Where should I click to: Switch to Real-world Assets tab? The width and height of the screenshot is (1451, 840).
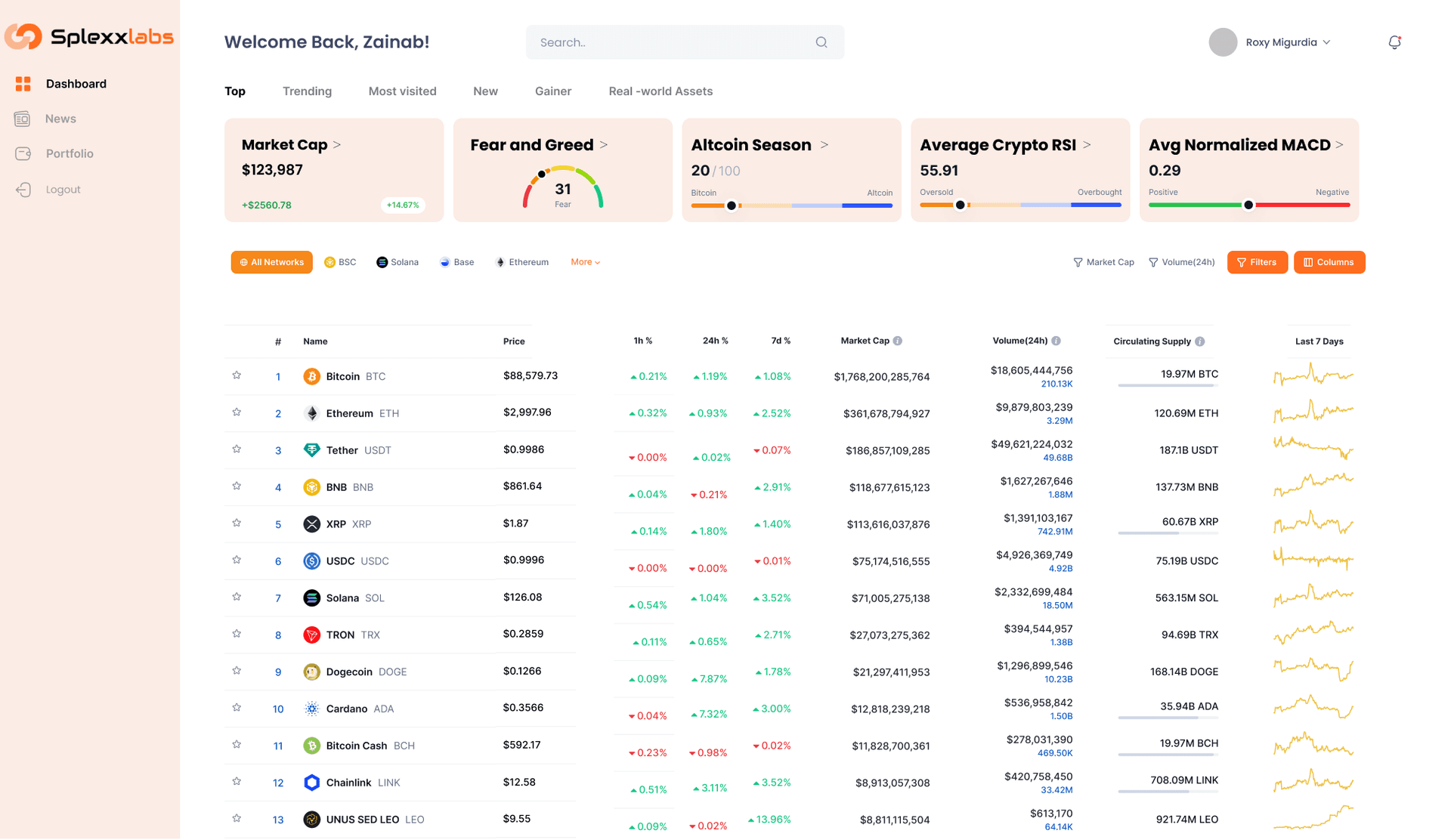tap(661, 91)
